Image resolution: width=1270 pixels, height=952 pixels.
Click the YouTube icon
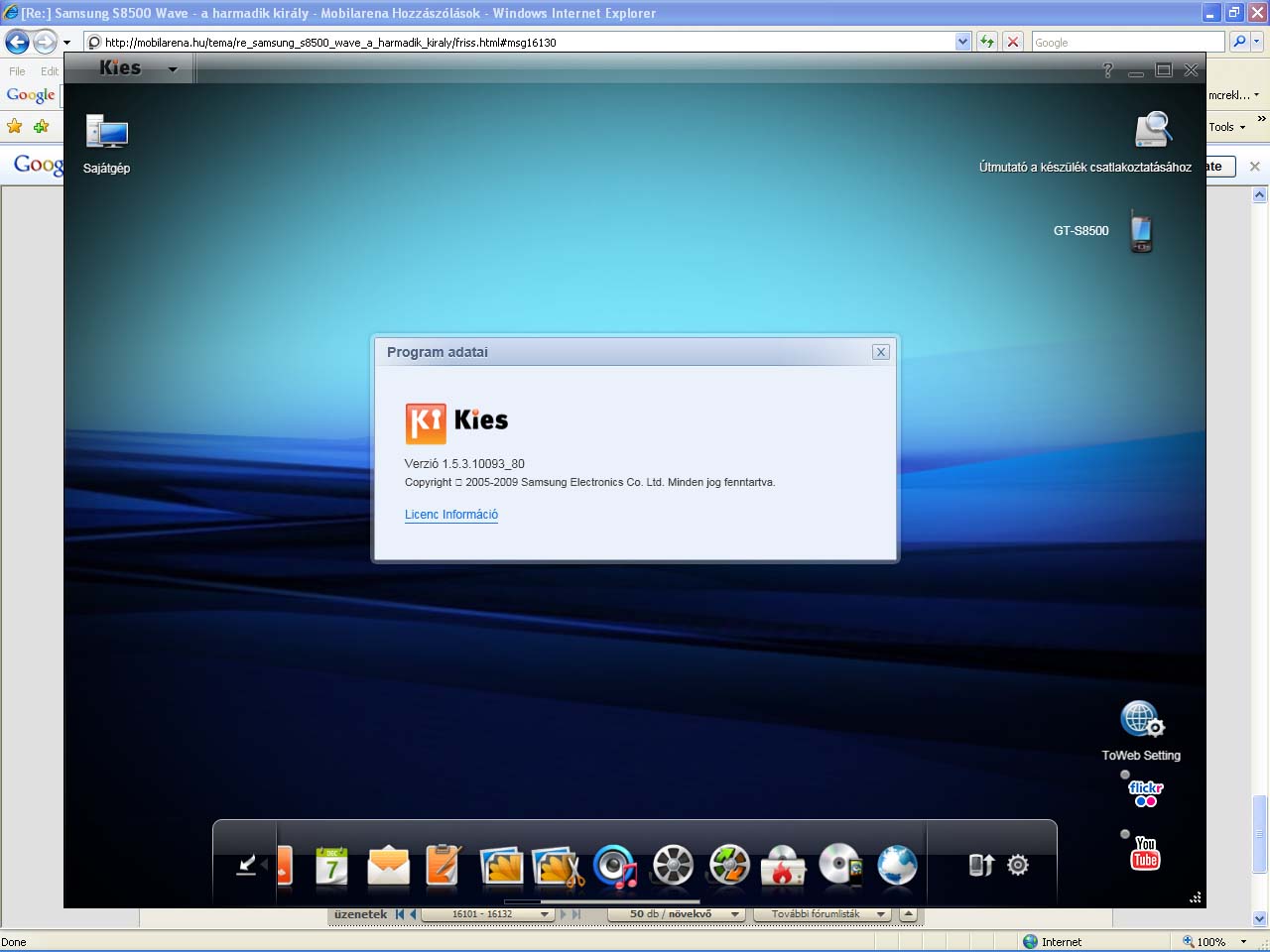tap(1146, 853)
